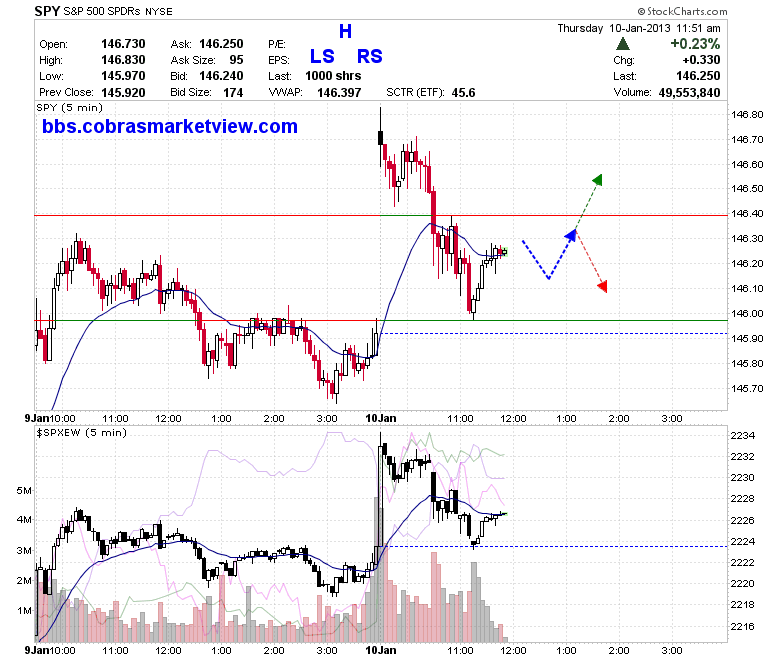The height and width of the screenshot is (659, 780).
Task: Click the 146.20 price axis label
Action: pyautogui.click(x=747, y=263)
